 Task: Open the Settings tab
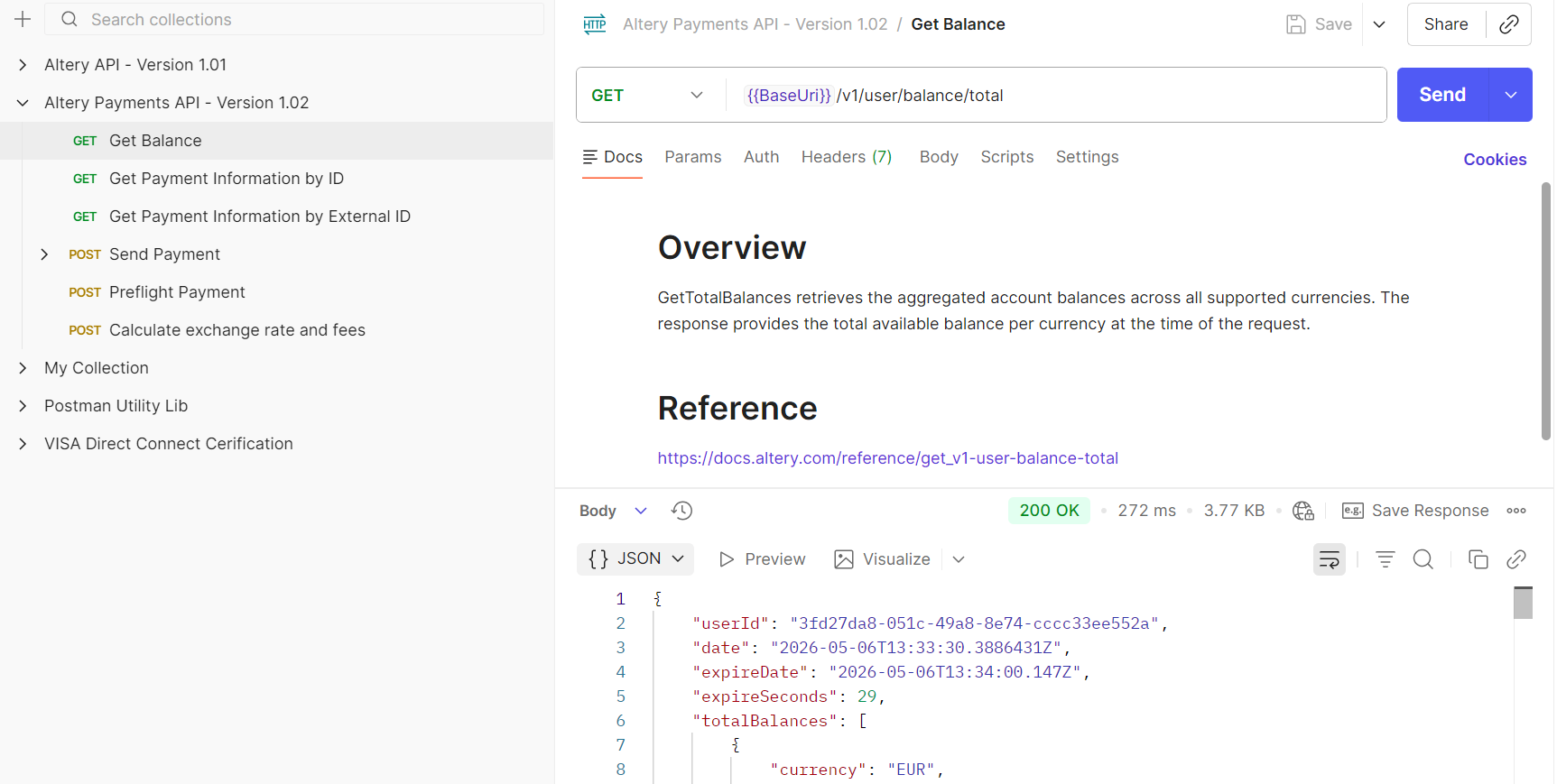(x=1088, y=157)
